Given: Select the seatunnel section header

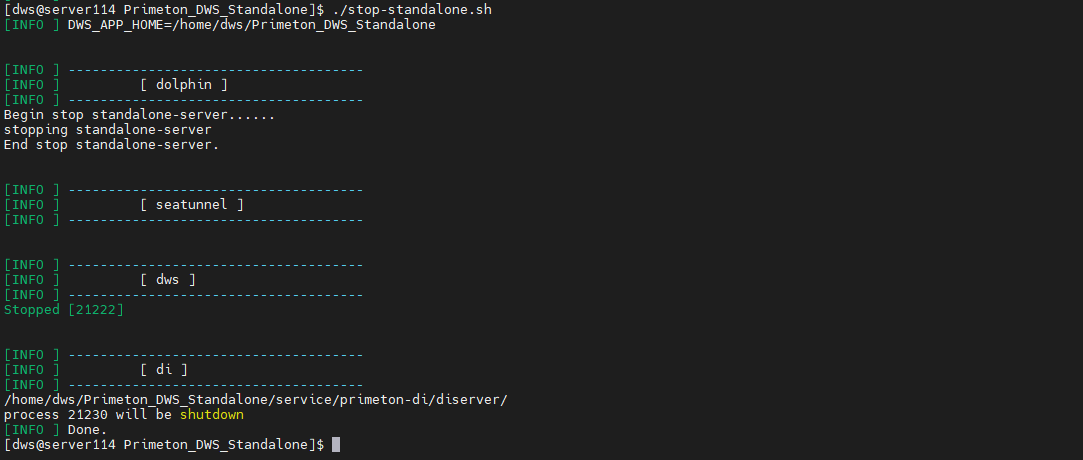Looking at the screenshot, I should 192,204.
